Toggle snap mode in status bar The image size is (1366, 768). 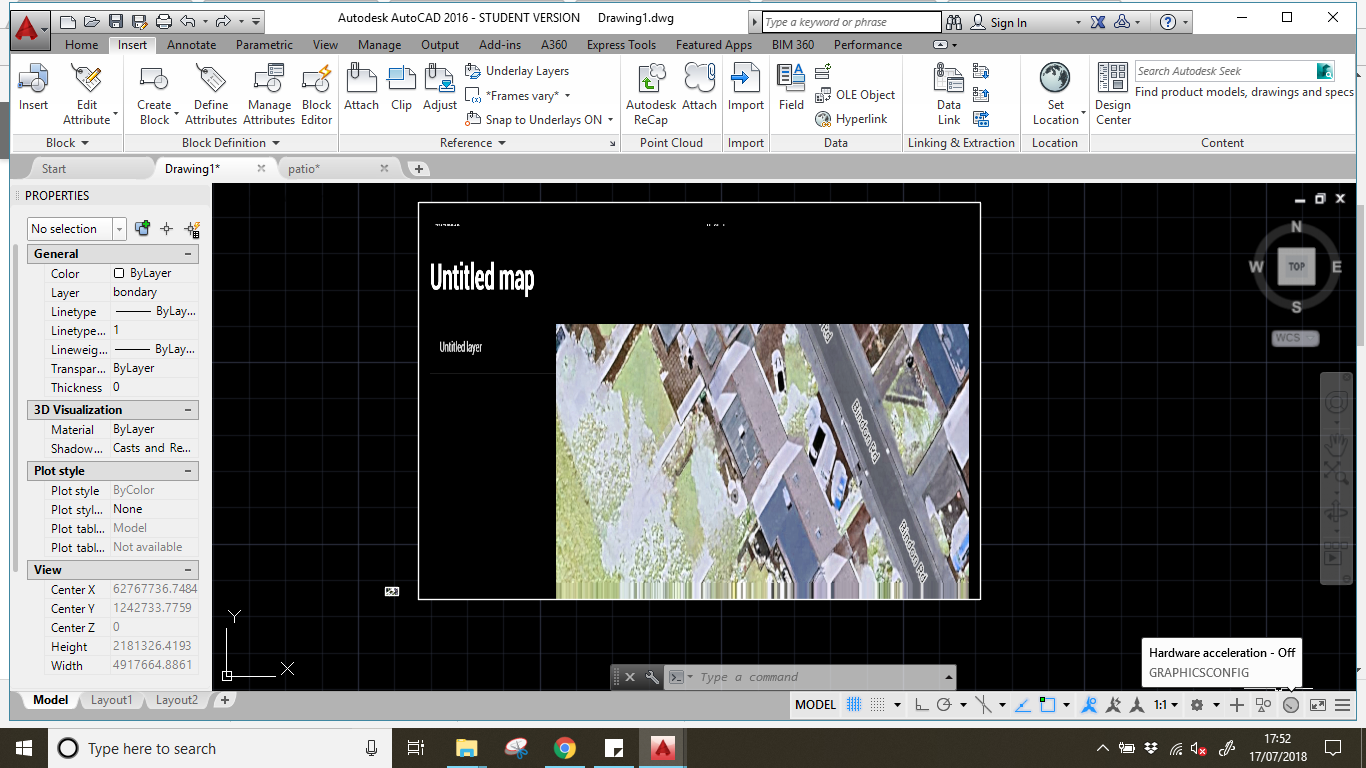pos(877,705)
